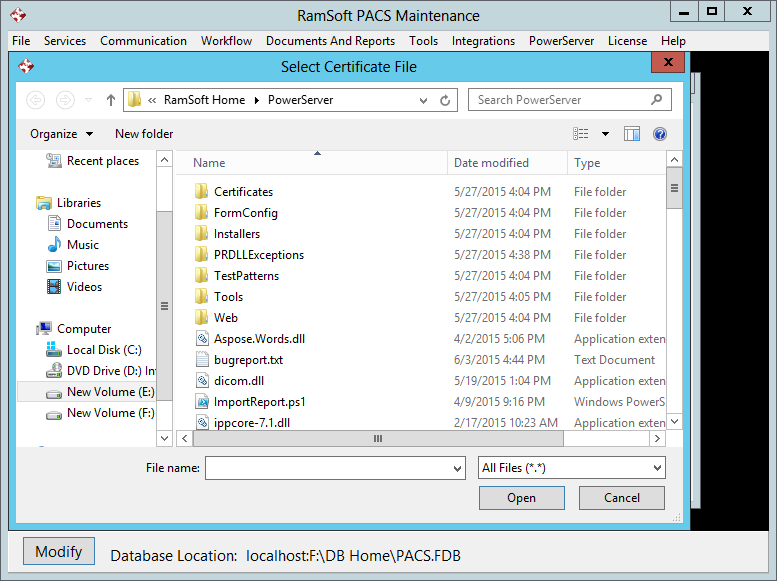Toggle the preview pane icon
777x581 pixels.
pyautogui.click(x=632, y=134)
